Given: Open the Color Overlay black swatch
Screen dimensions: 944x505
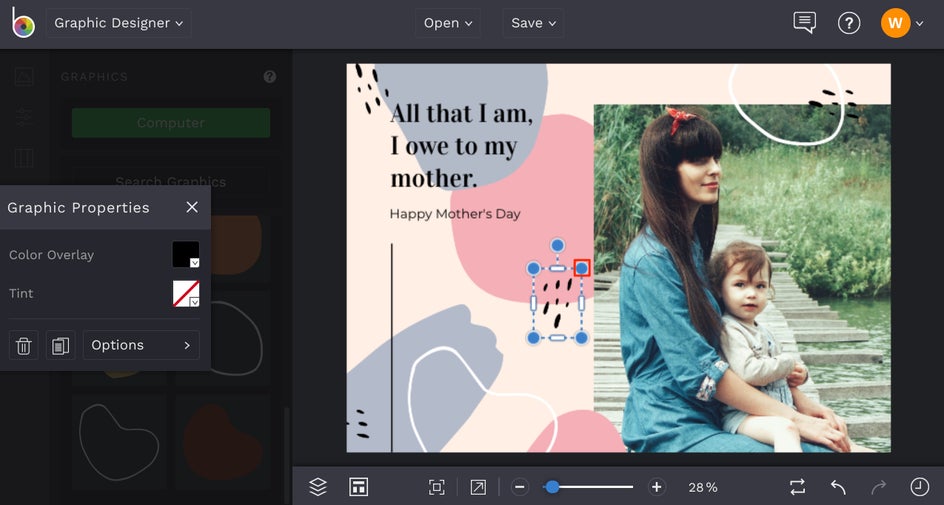Looking at the screenshot, I should click(186, 254).
